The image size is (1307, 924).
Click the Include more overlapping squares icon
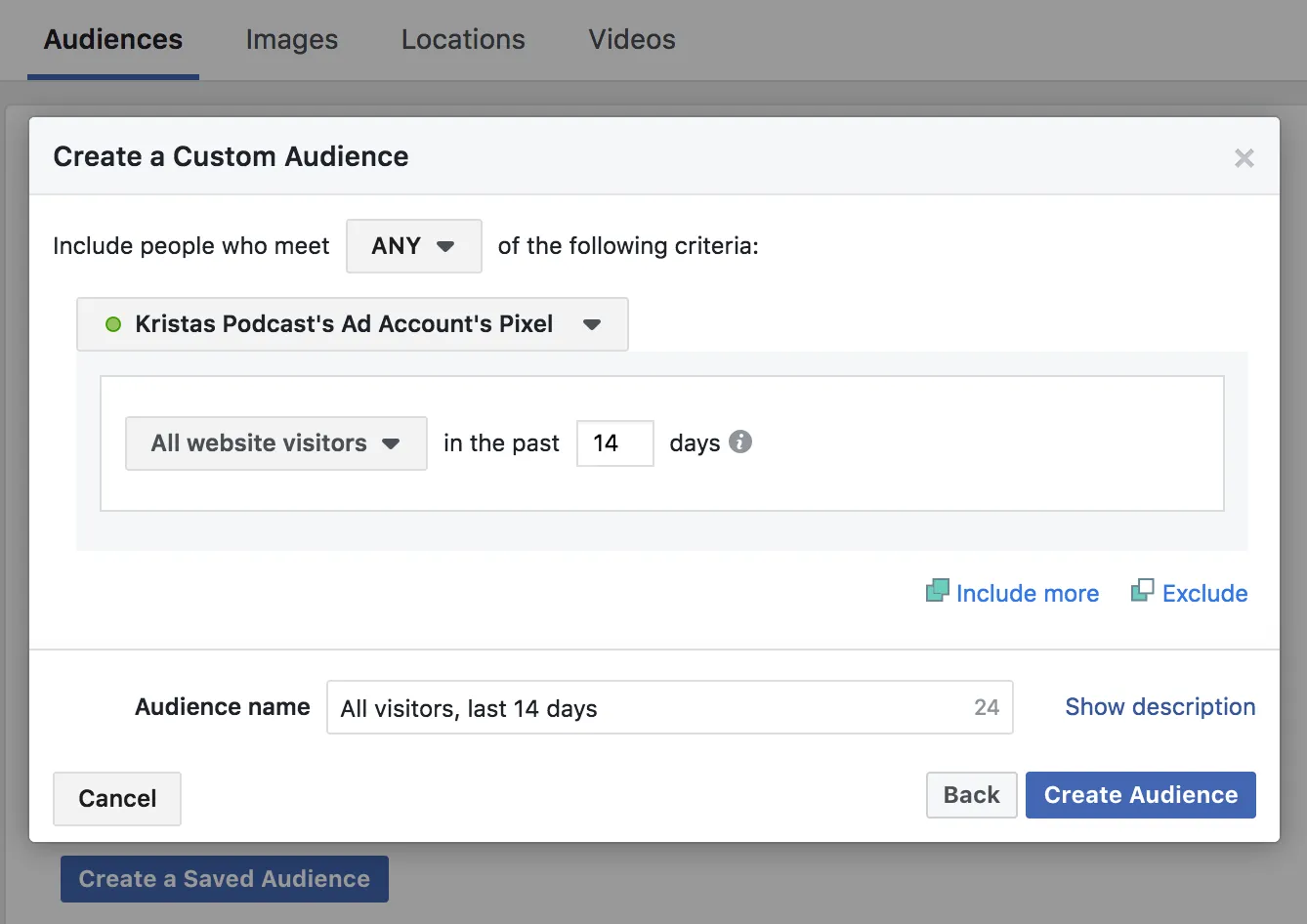point(937,590)
